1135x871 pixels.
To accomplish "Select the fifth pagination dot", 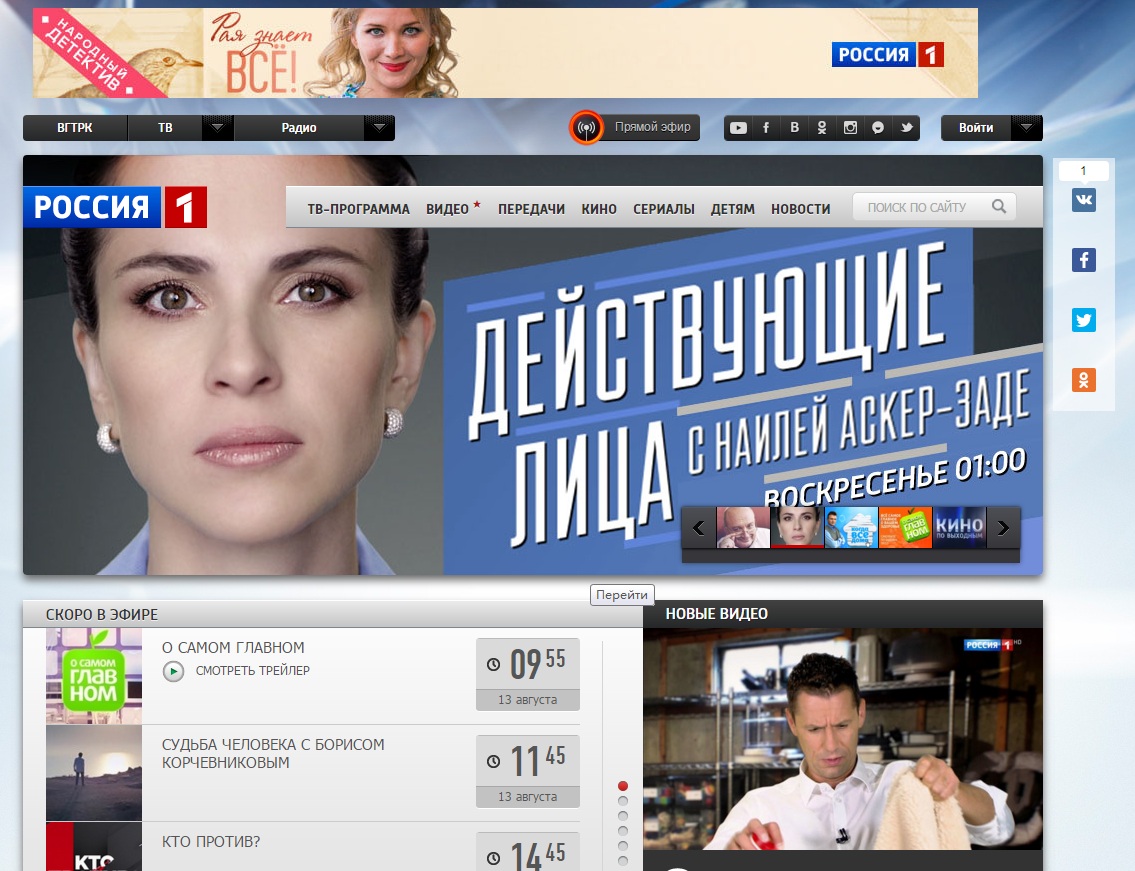I will [x=623, y=846].
